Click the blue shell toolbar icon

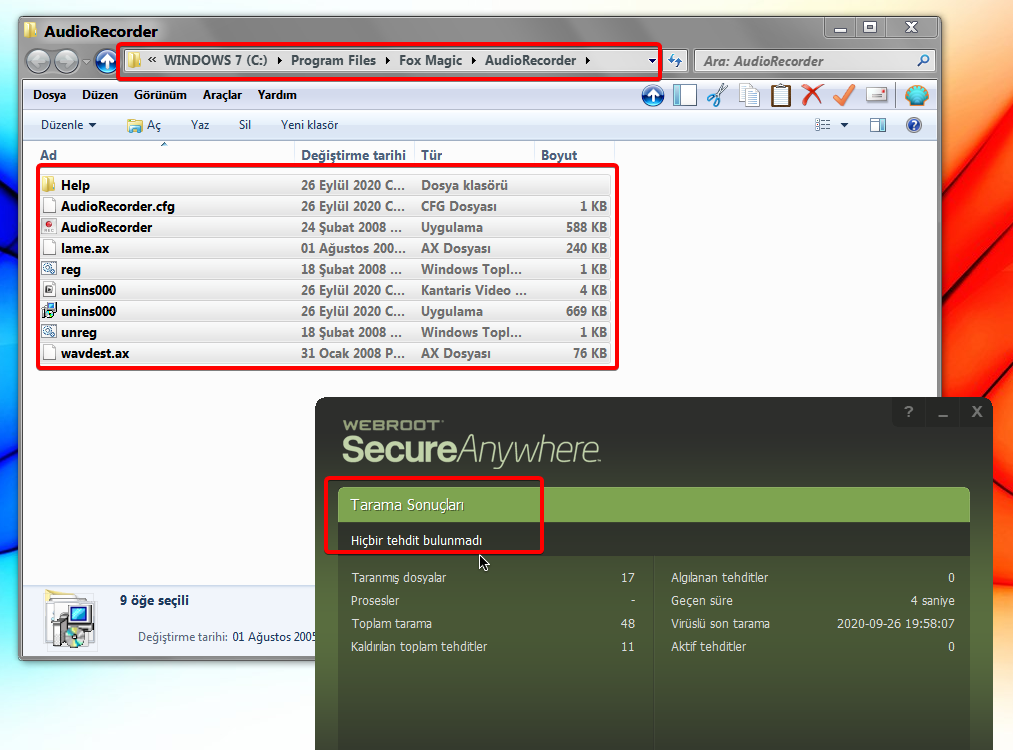917,96
